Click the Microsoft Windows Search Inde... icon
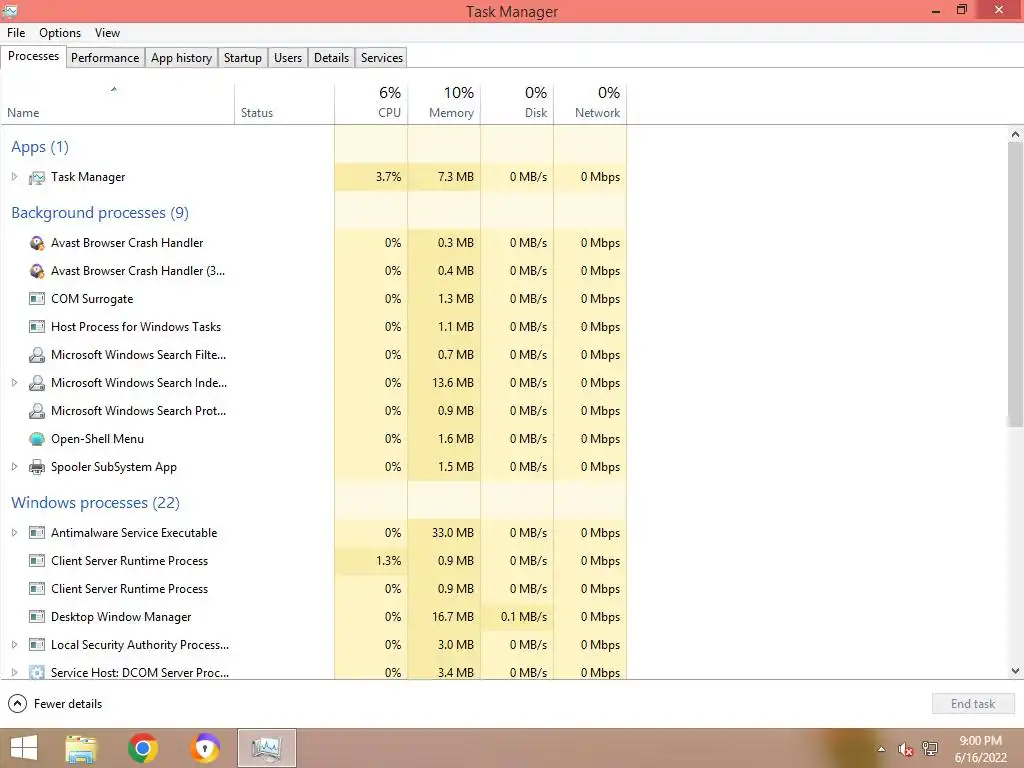Viewport: 1024px width, 768px height. tap(37, 383)
